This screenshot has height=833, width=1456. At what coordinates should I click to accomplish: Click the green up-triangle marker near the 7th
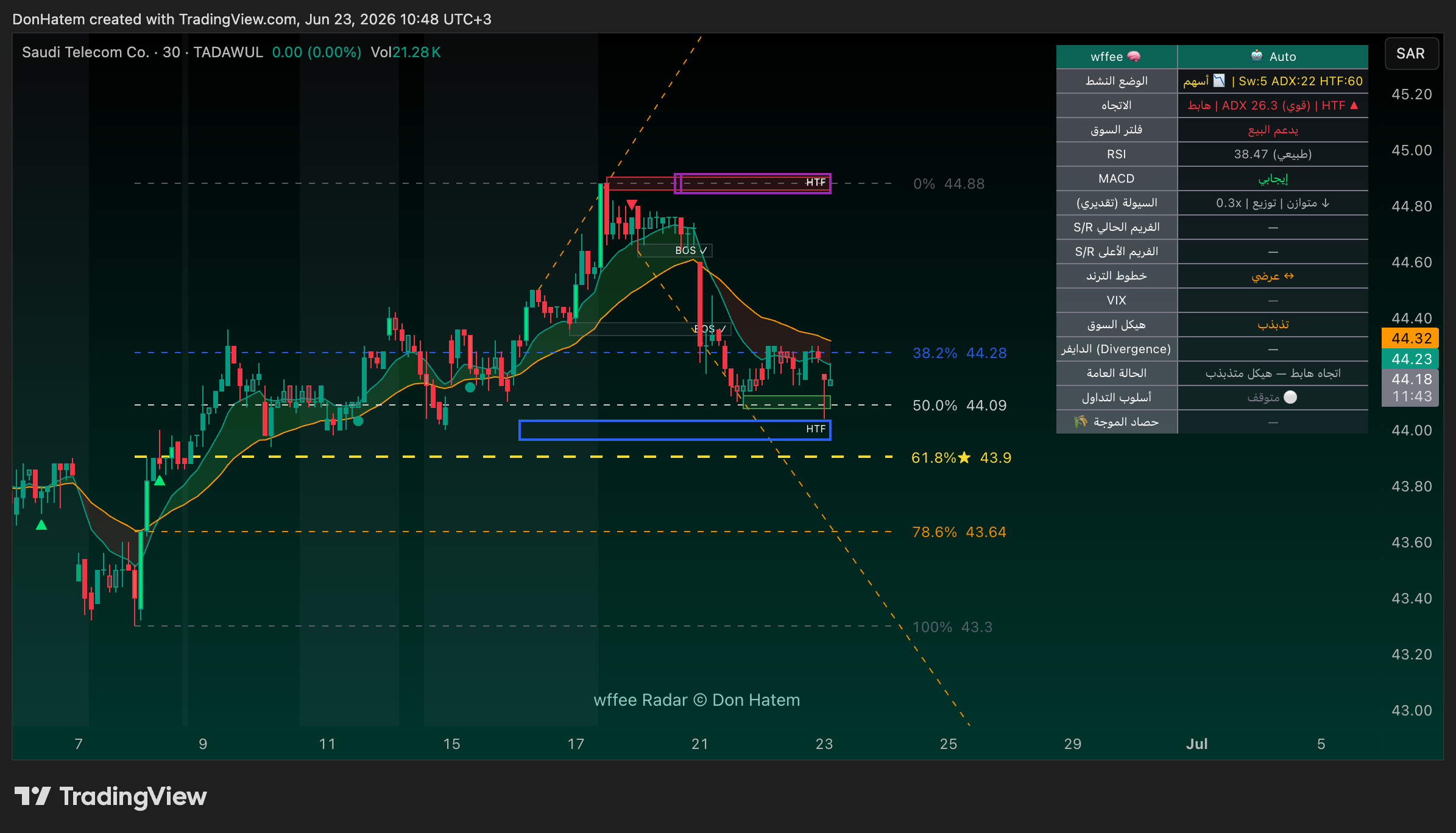pos(41,524)
